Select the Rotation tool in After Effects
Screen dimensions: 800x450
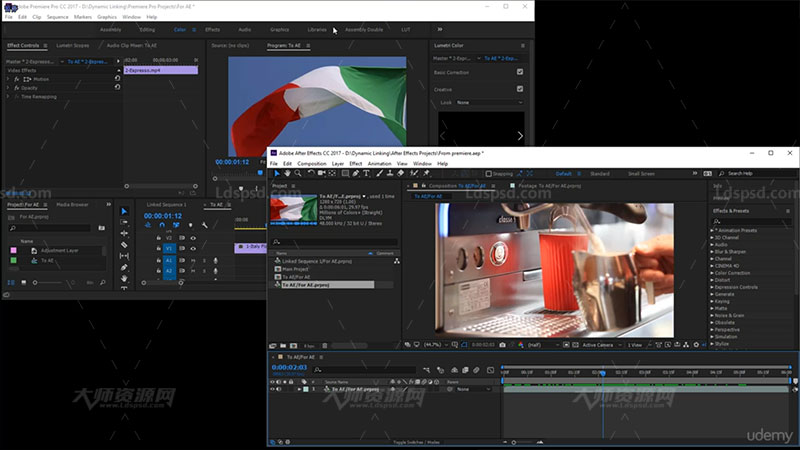[x=311, y=173]
